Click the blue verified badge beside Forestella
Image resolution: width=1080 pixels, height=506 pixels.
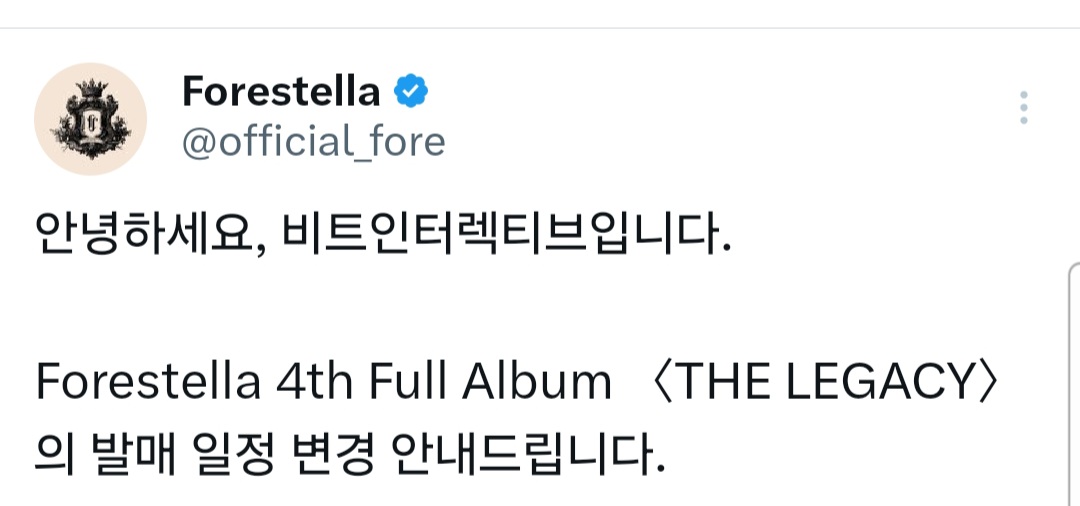pos(411,92)
